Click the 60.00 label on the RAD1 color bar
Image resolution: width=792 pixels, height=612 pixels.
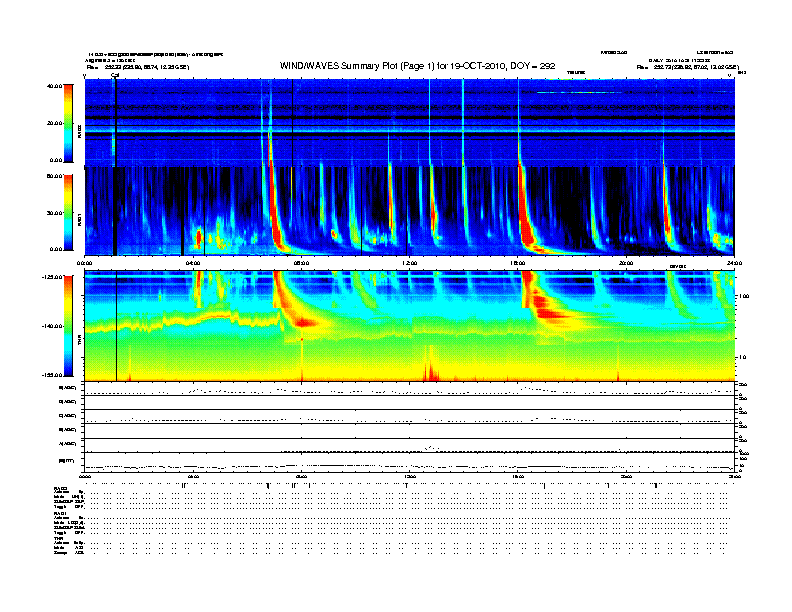coord(55,176)
